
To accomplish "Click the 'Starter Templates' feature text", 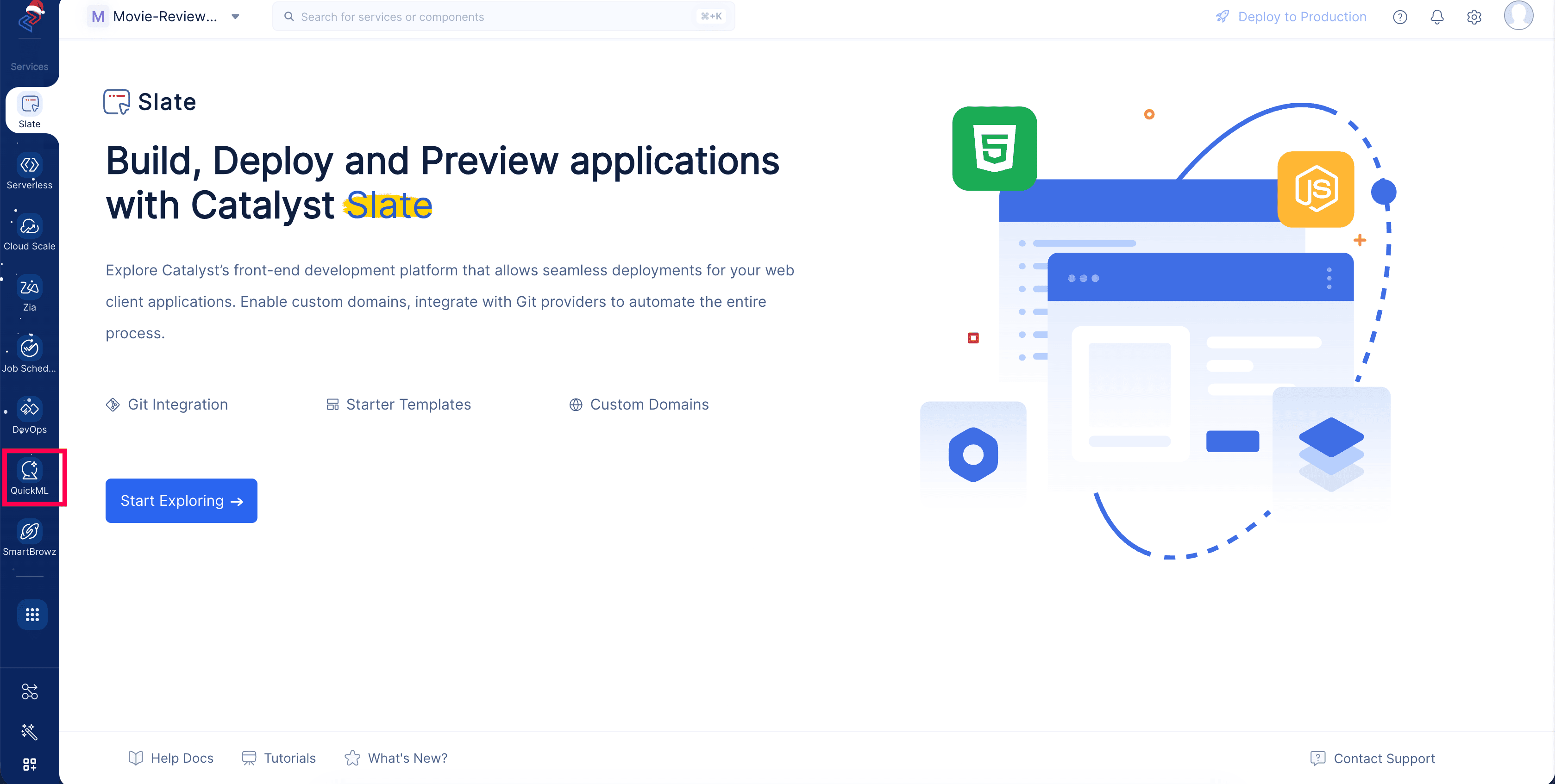I will coord(409,404).
